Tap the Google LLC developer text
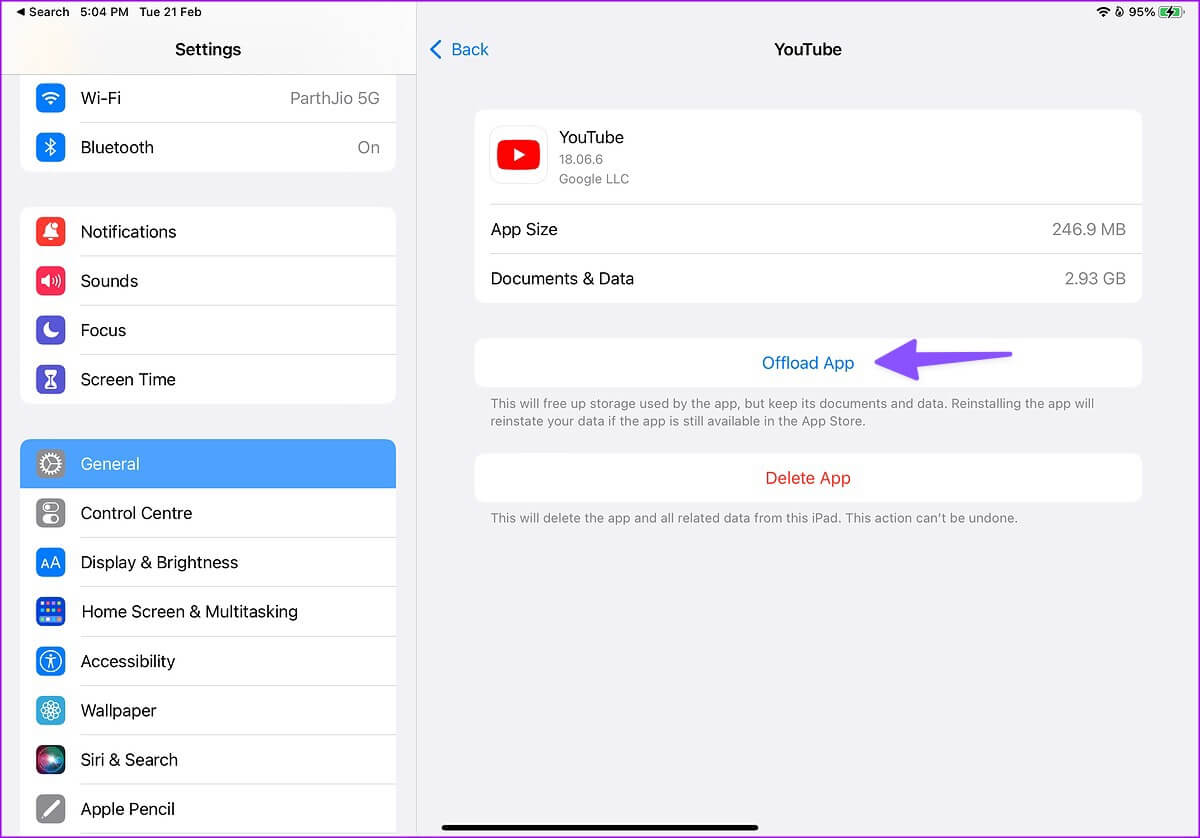The height and width of the screenshot is (838, 1200). coord(594,179)
